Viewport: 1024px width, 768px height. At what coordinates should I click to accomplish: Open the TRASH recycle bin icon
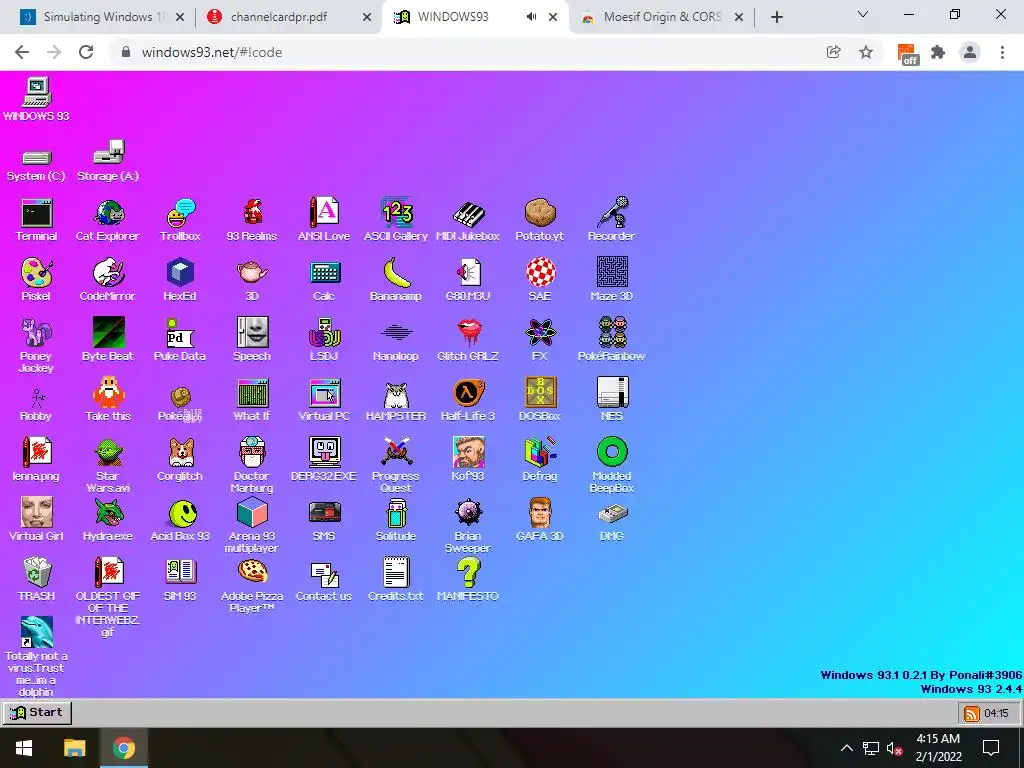tap(37, 580)
